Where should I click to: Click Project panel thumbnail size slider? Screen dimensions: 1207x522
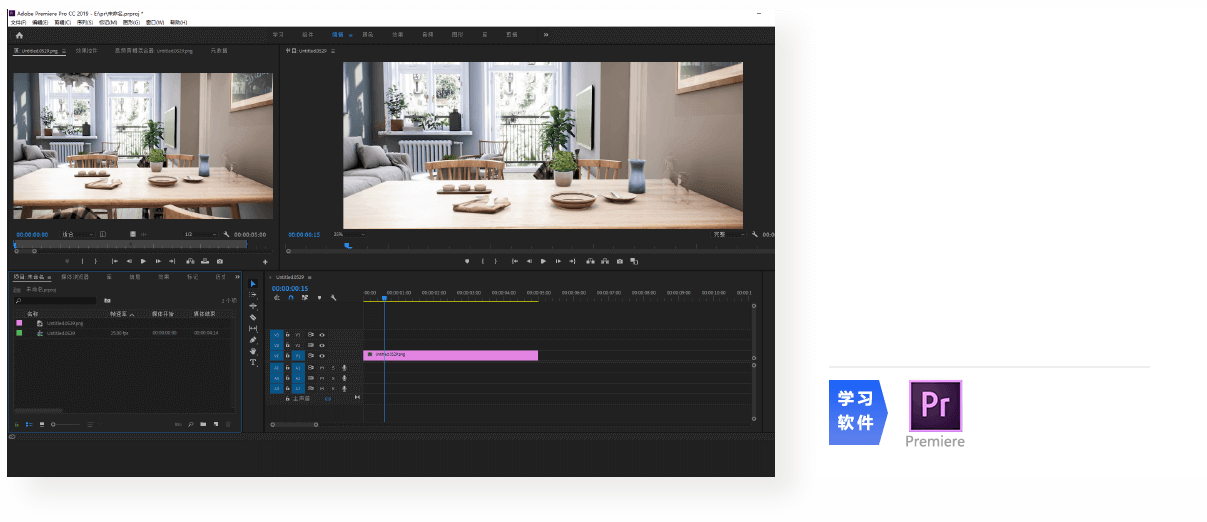point(66,424)
